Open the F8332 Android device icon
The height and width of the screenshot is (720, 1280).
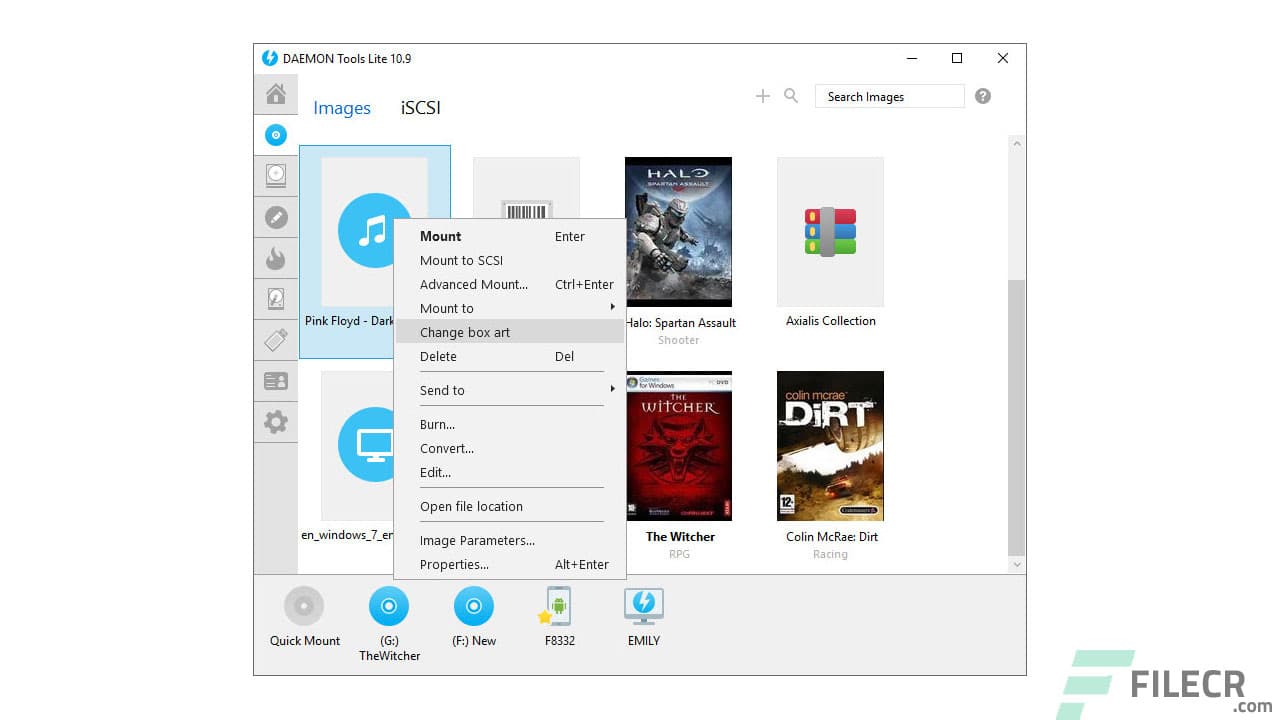[x=557, y=605]
